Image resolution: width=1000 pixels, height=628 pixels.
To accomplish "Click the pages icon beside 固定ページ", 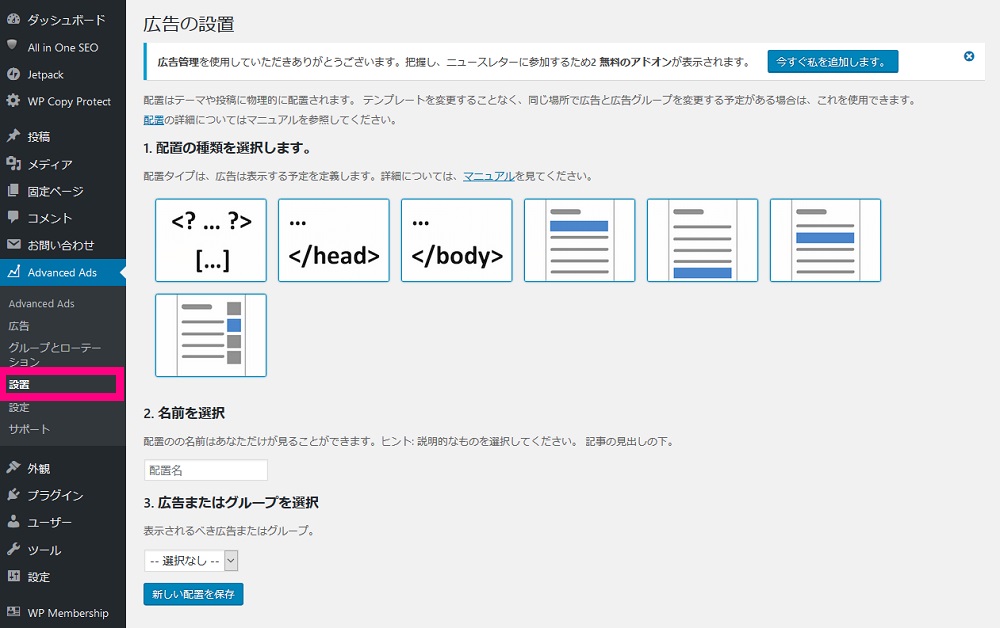I will [x=13, y=191].
